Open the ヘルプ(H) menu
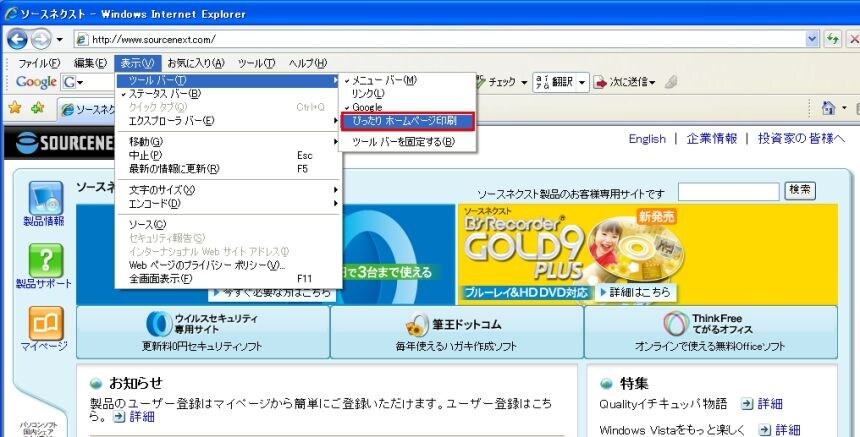The image size is (860, 437). tap(308, 63)
